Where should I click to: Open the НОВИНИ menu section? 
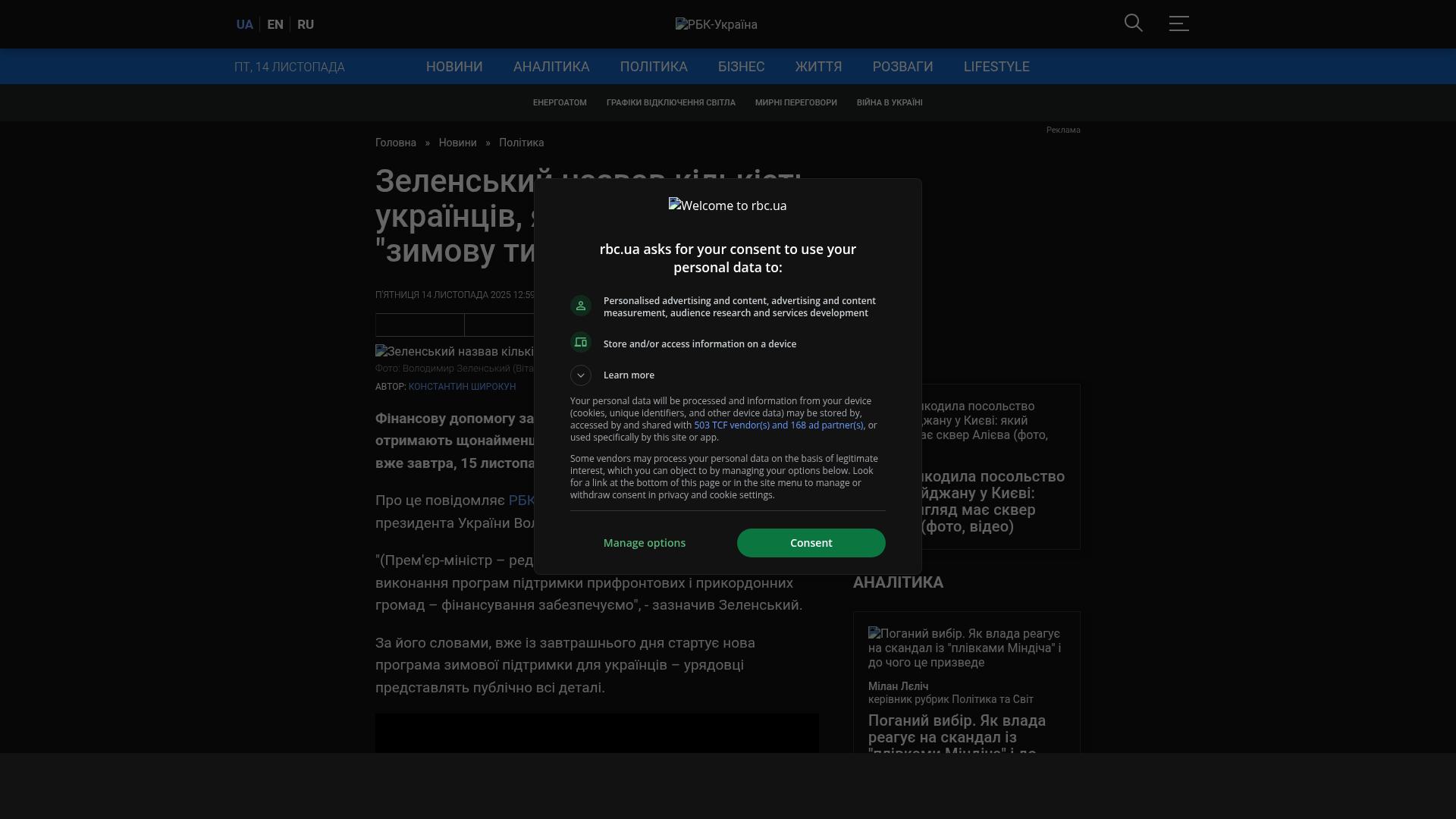coord(454,67)
